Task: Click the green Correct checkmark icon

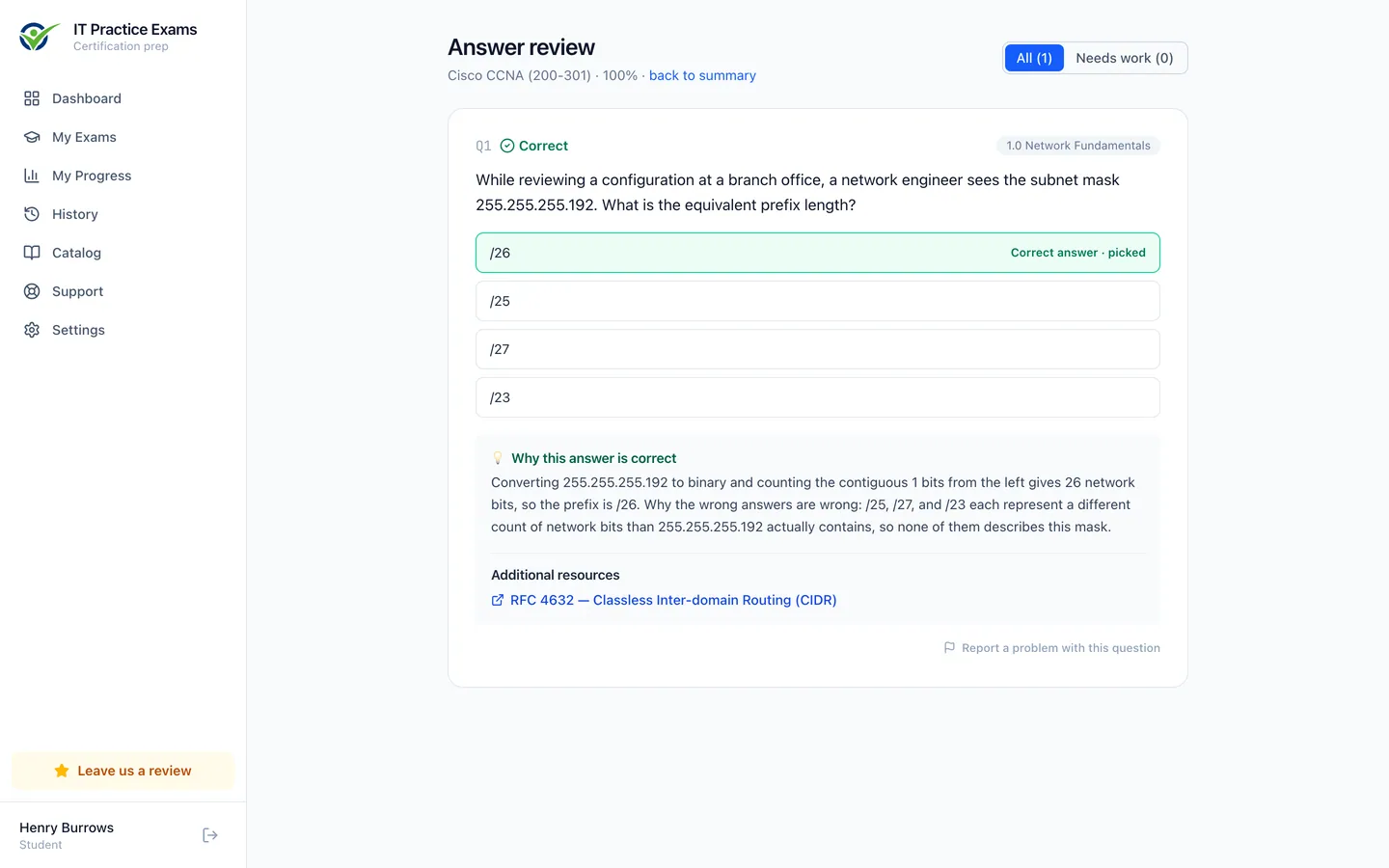Action: pos(507,146)
